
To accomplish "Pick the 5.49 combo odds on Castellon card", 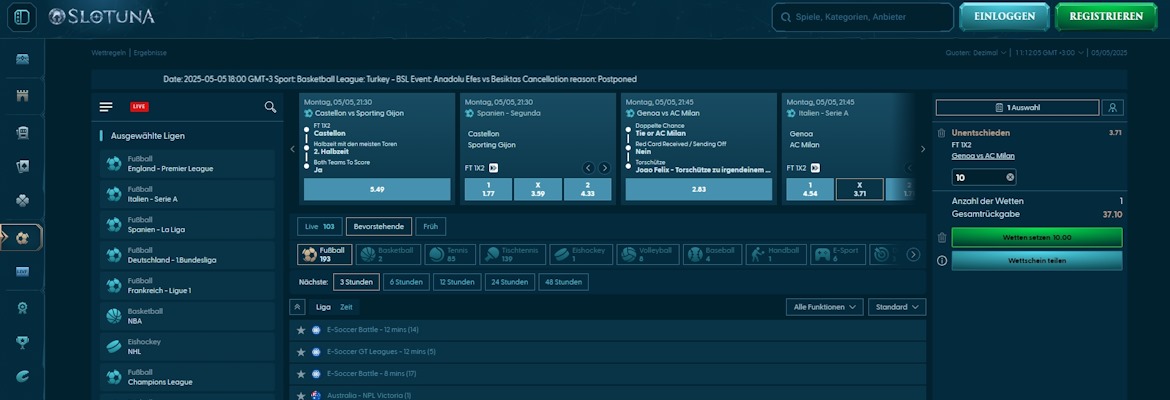I will [377, 190].
